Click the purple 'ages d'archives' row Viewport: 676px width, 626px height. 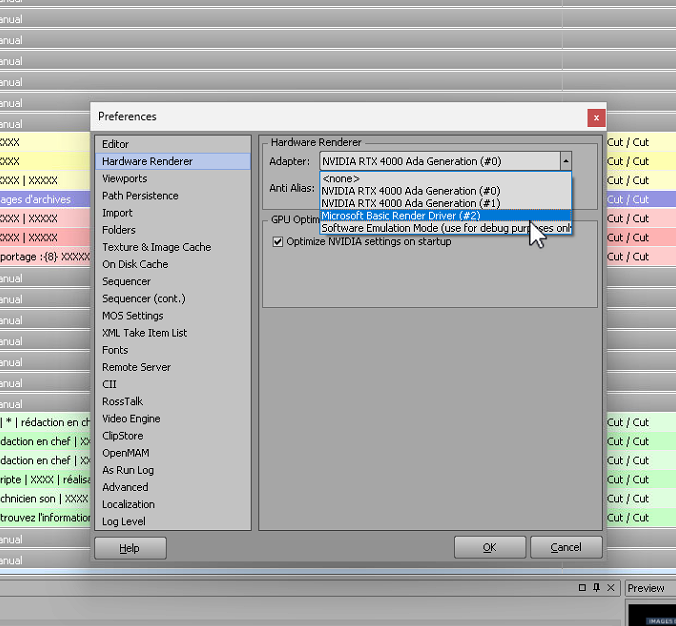click(45, 199)
